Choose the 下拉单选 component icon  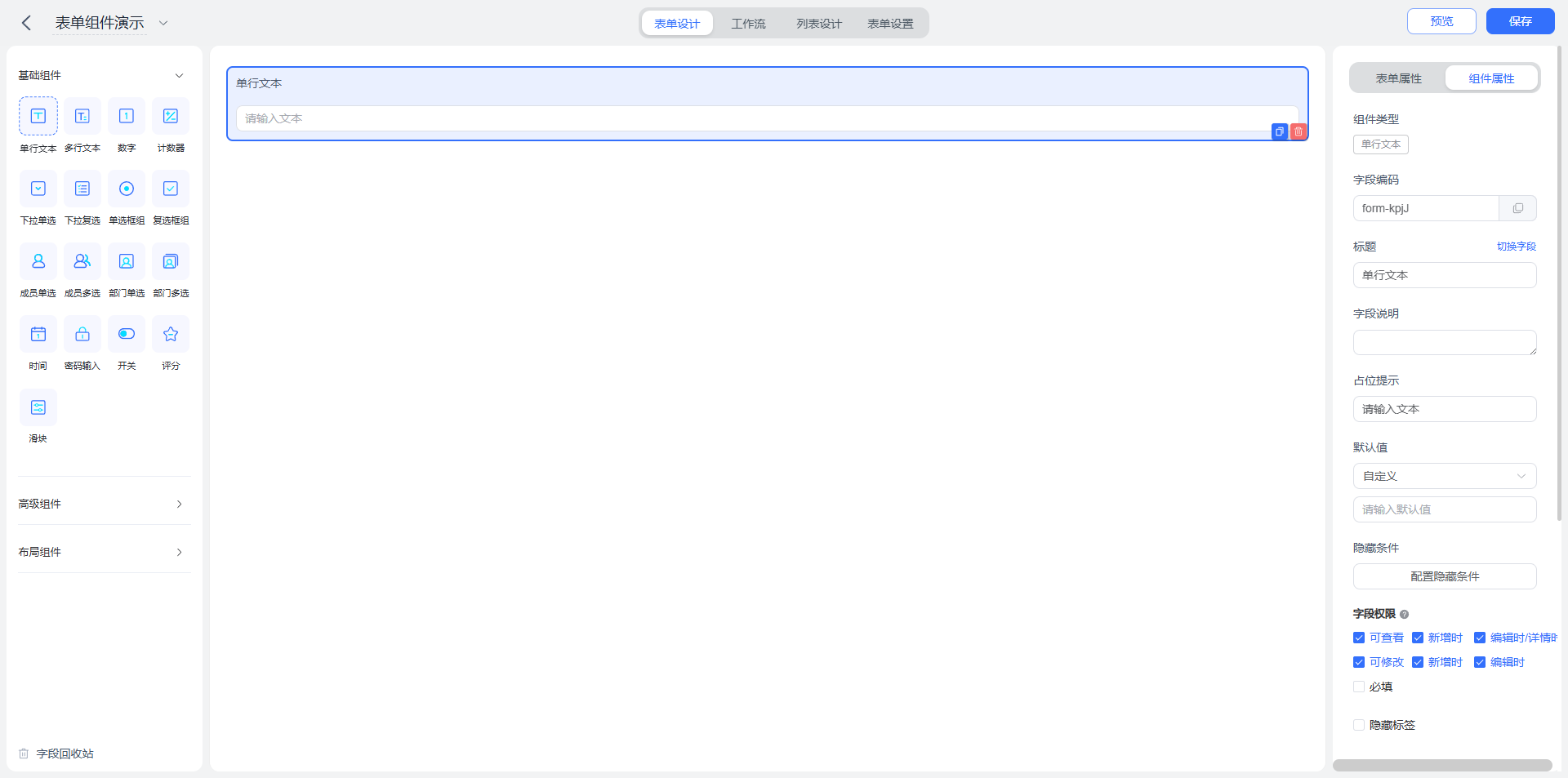pos(38,189)
